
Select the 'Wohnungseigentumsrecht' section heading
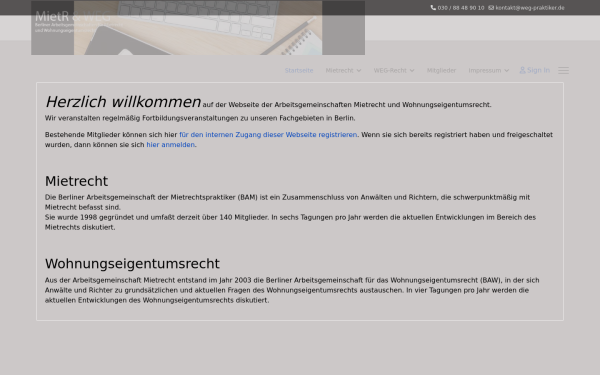click(x=132, y=264)
